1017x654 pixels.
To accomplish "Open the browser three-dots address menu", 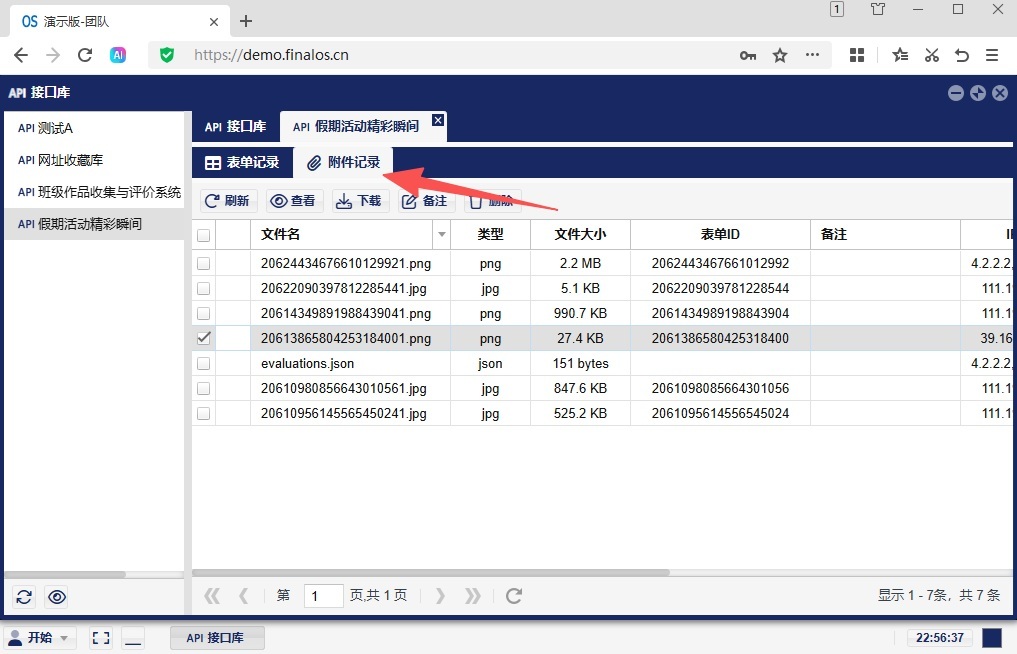I will [812, 55].
